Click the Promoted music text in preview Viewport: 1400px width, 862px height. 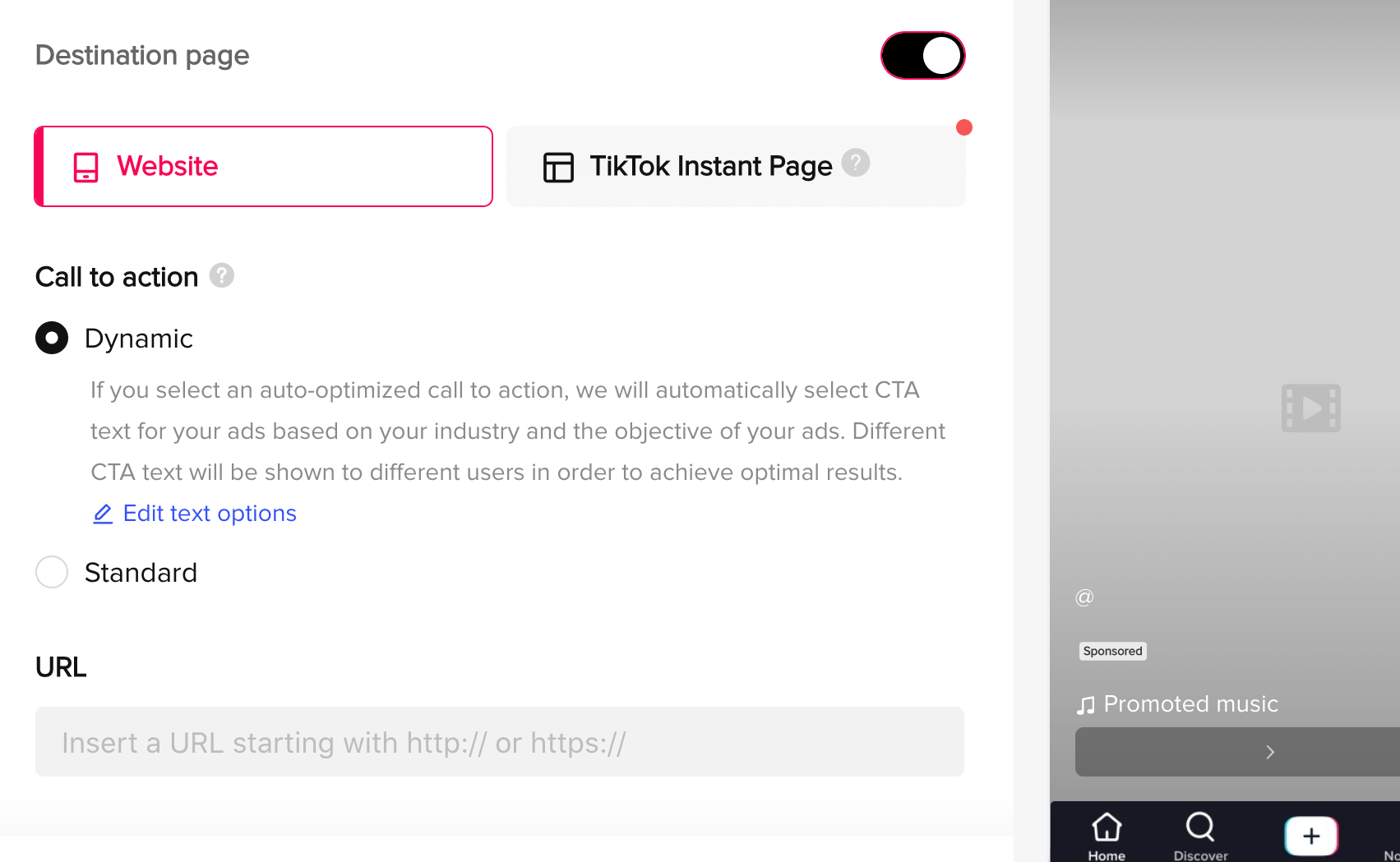(1190, 704)
